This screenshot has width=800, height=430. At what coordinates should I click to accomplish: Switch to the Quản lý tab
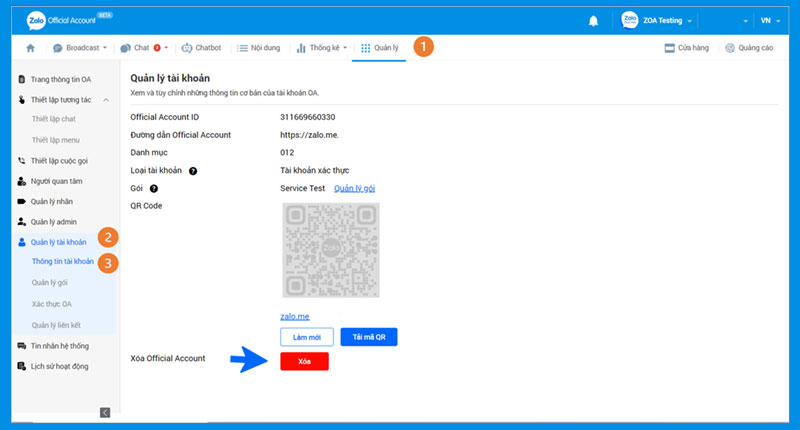click(382, 48)
